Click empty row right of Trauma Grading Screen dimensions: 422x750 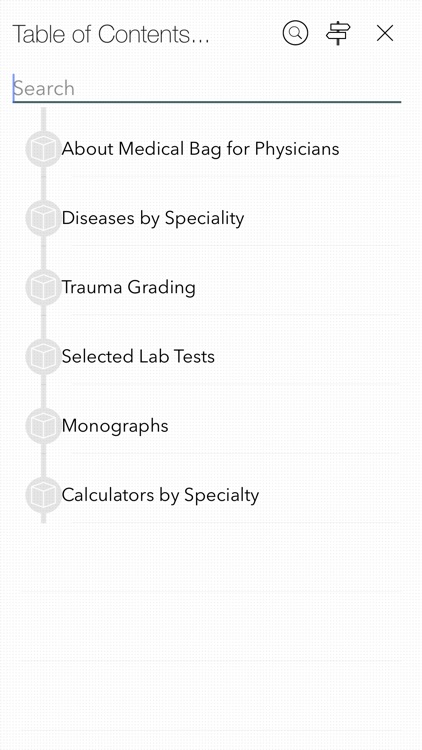click(x=298, y=287)
